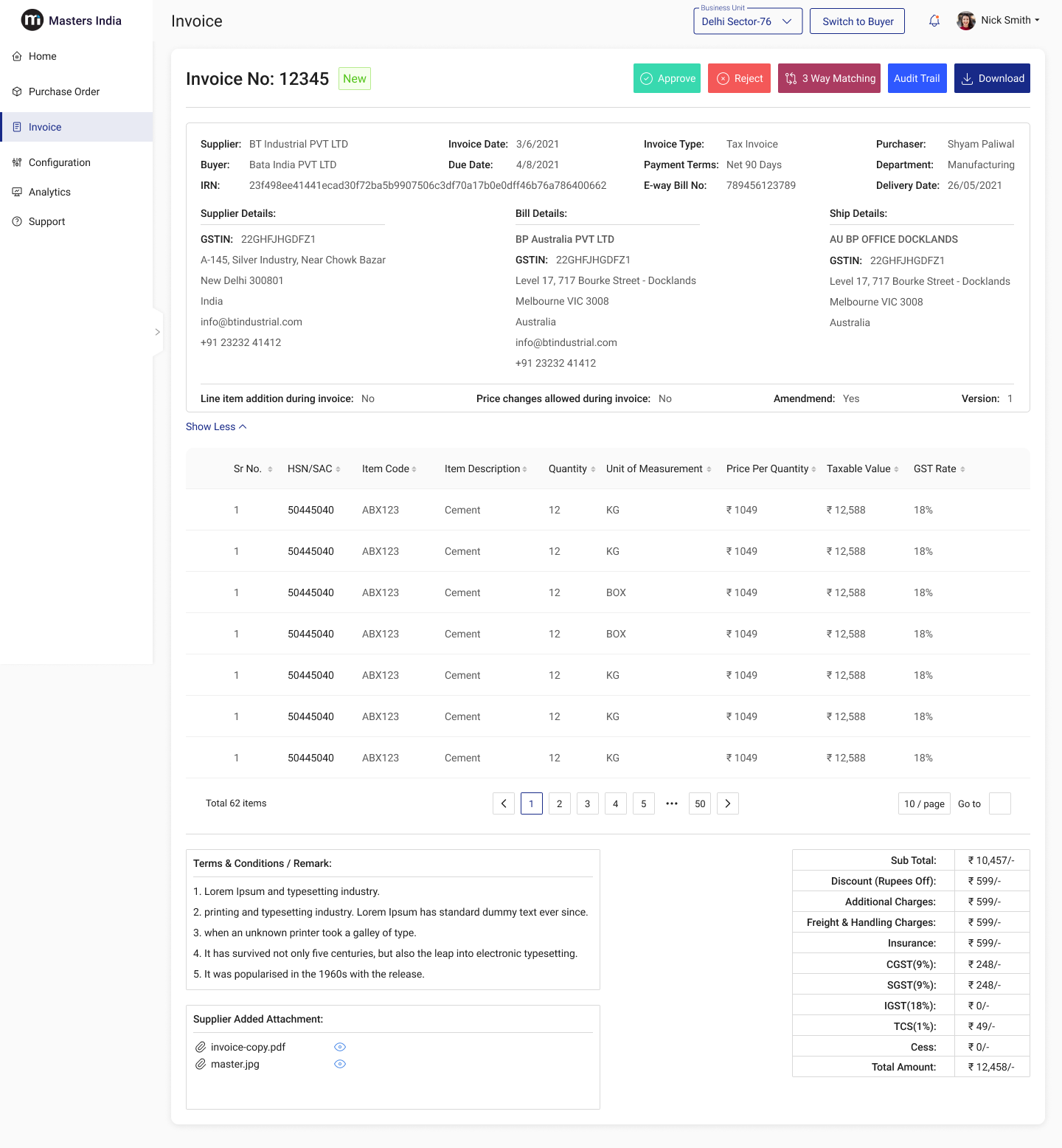Approve the invoice
The height and width of the screenshot is (1148, 1062).
[667, 78]
